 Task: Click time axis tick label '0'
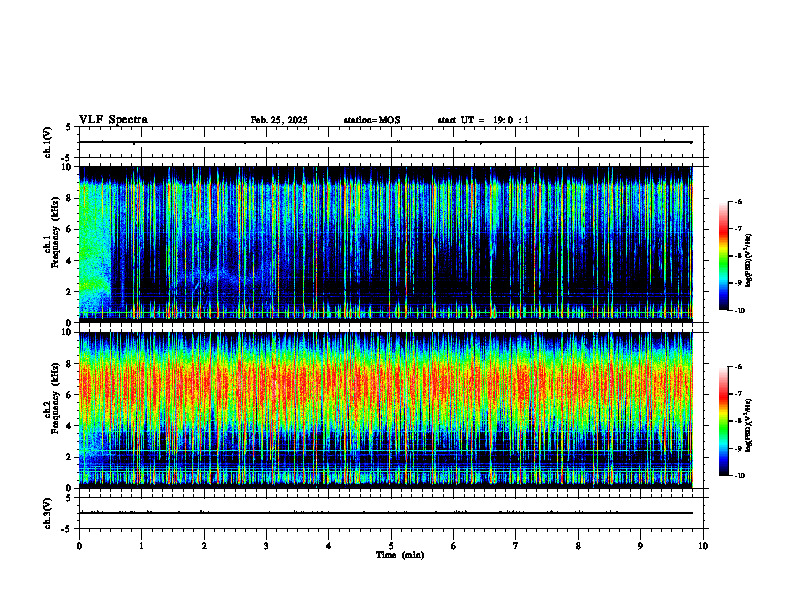point(79,546)
